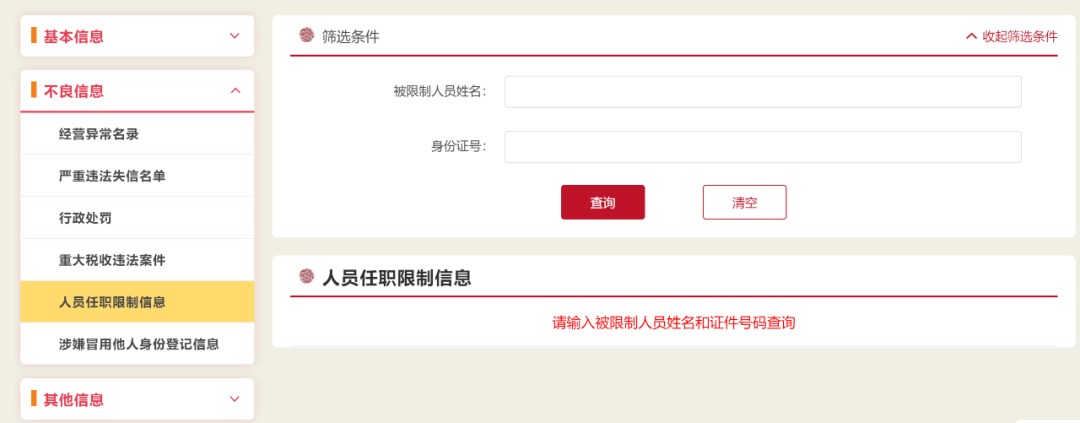Expand the 基本信息 section chevron
Screen dimensions: 1080x423
(x=235, y=36)
